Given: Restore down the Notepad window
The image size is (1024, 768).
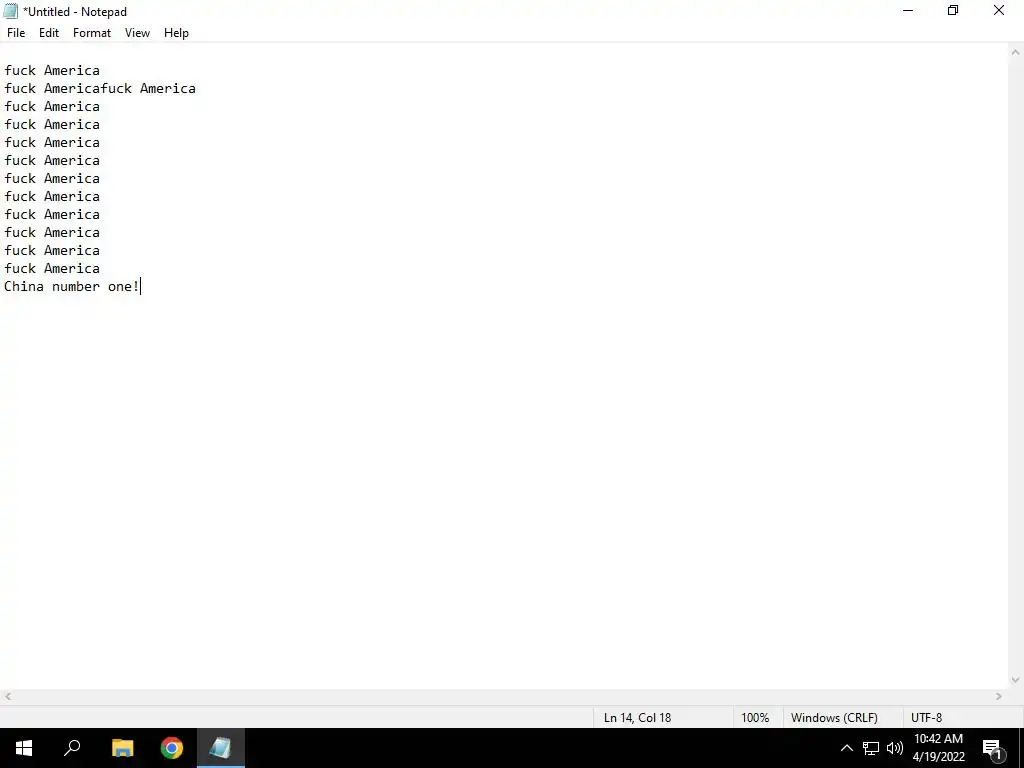Looking at the screenshot, I should (x=953, y=10).
